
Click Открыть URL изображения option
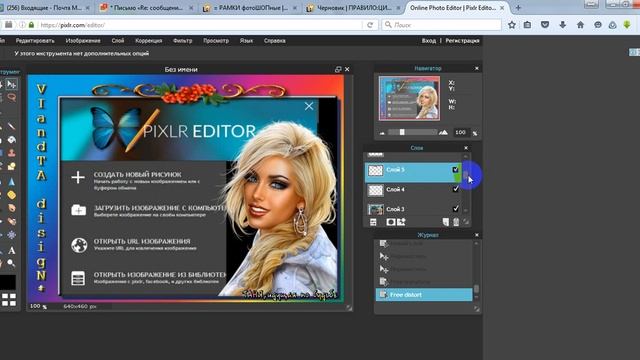(142, 241)
